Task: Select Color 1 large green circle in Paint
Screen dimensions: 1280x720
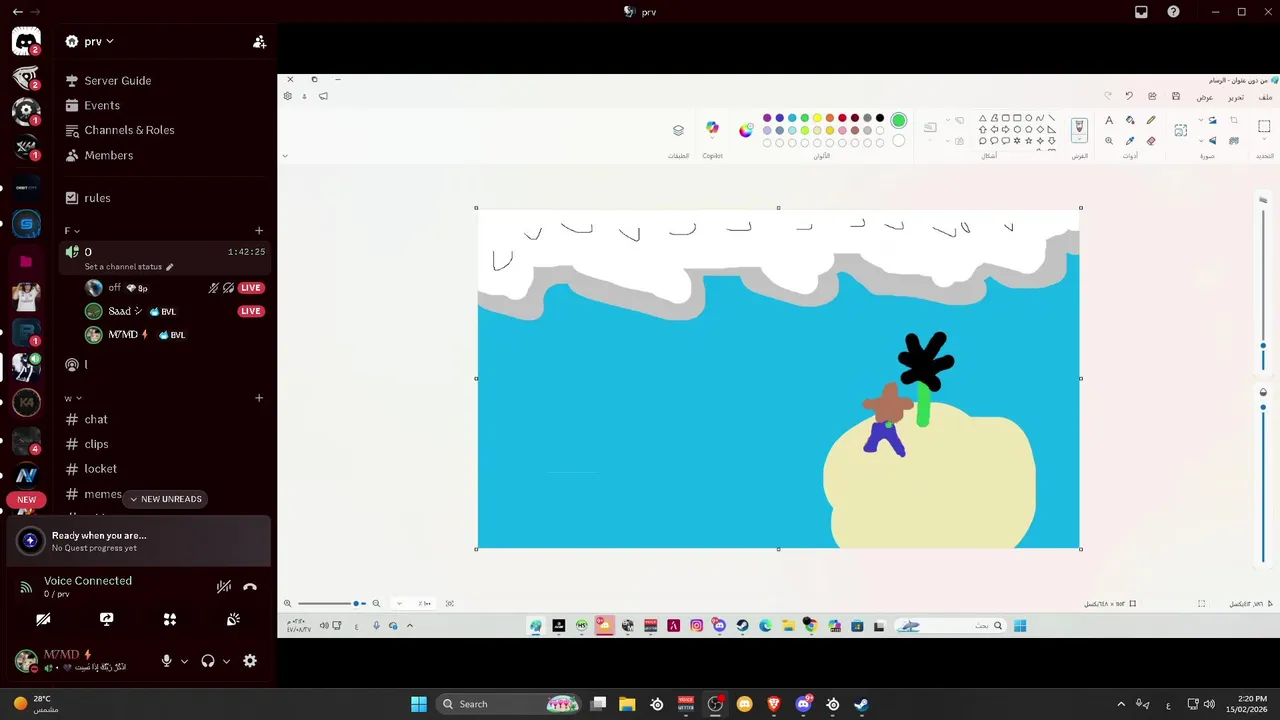Action: pyautogui.click(x=899, y=121)
